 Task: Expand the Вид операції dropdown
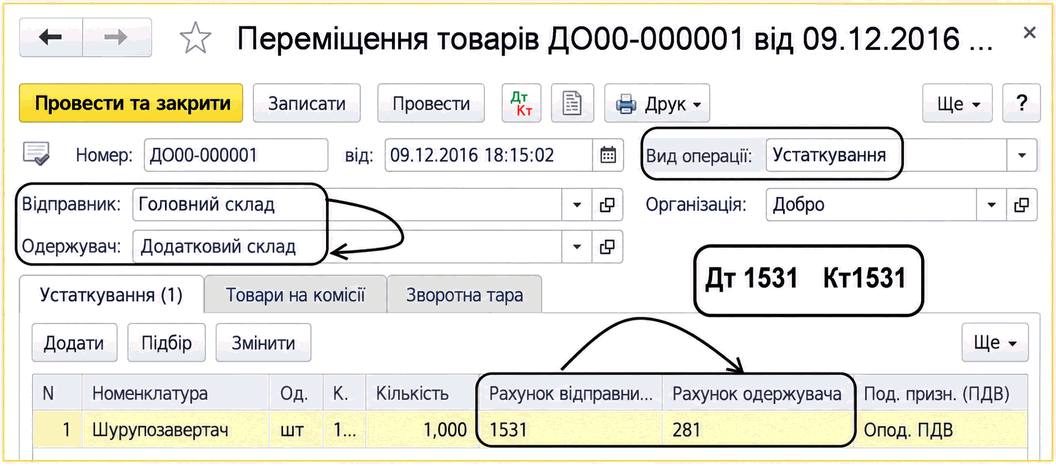point(1022,155)
